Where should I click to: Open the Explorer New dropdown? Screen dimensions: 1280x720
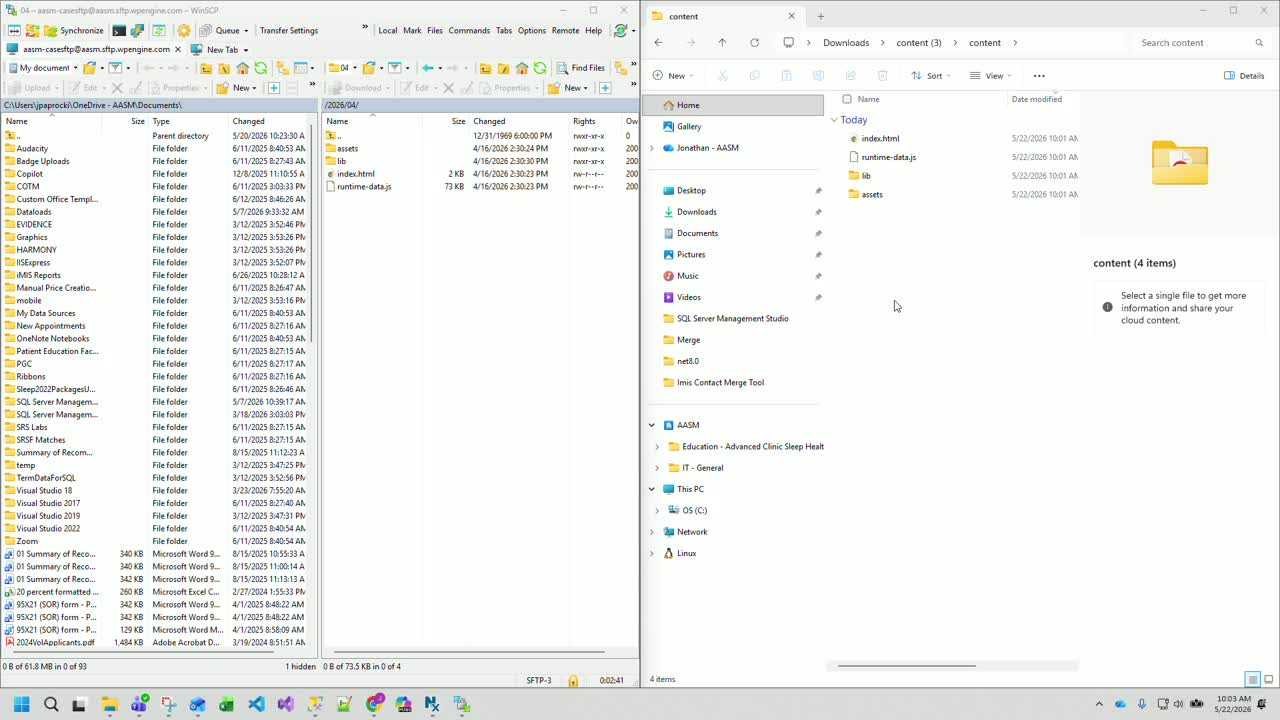tap(673, 76)
